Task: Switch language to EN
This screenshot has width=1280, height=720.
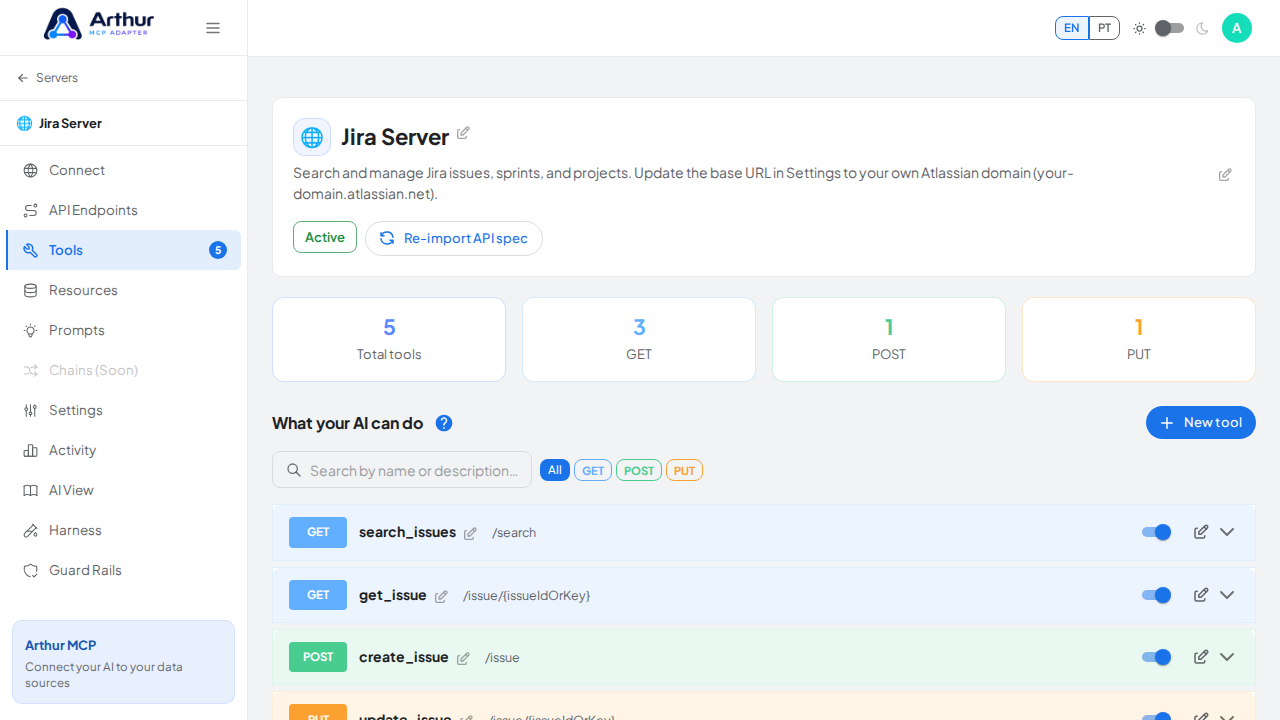Action: (x=1072, y=28)
